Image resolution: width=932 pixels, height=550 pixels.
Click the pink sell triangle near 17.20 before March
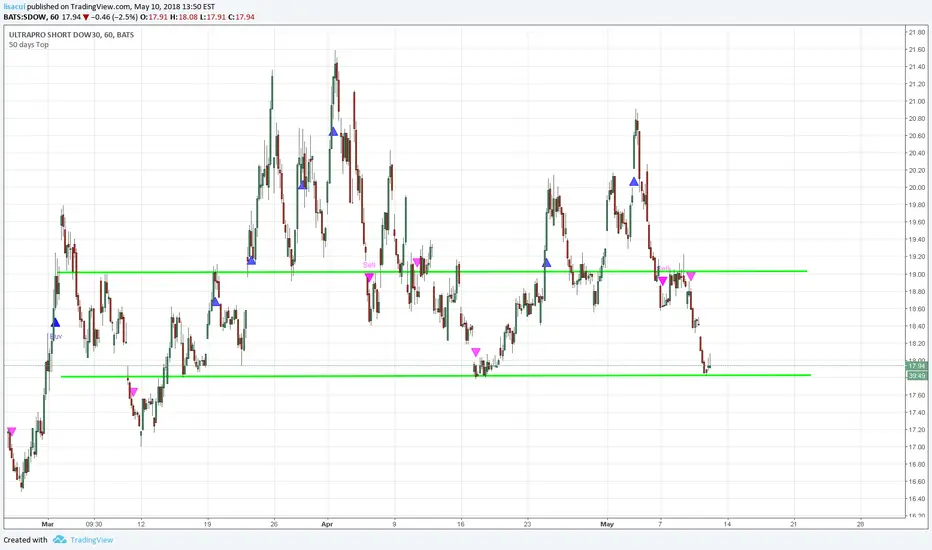coord(11,431)
